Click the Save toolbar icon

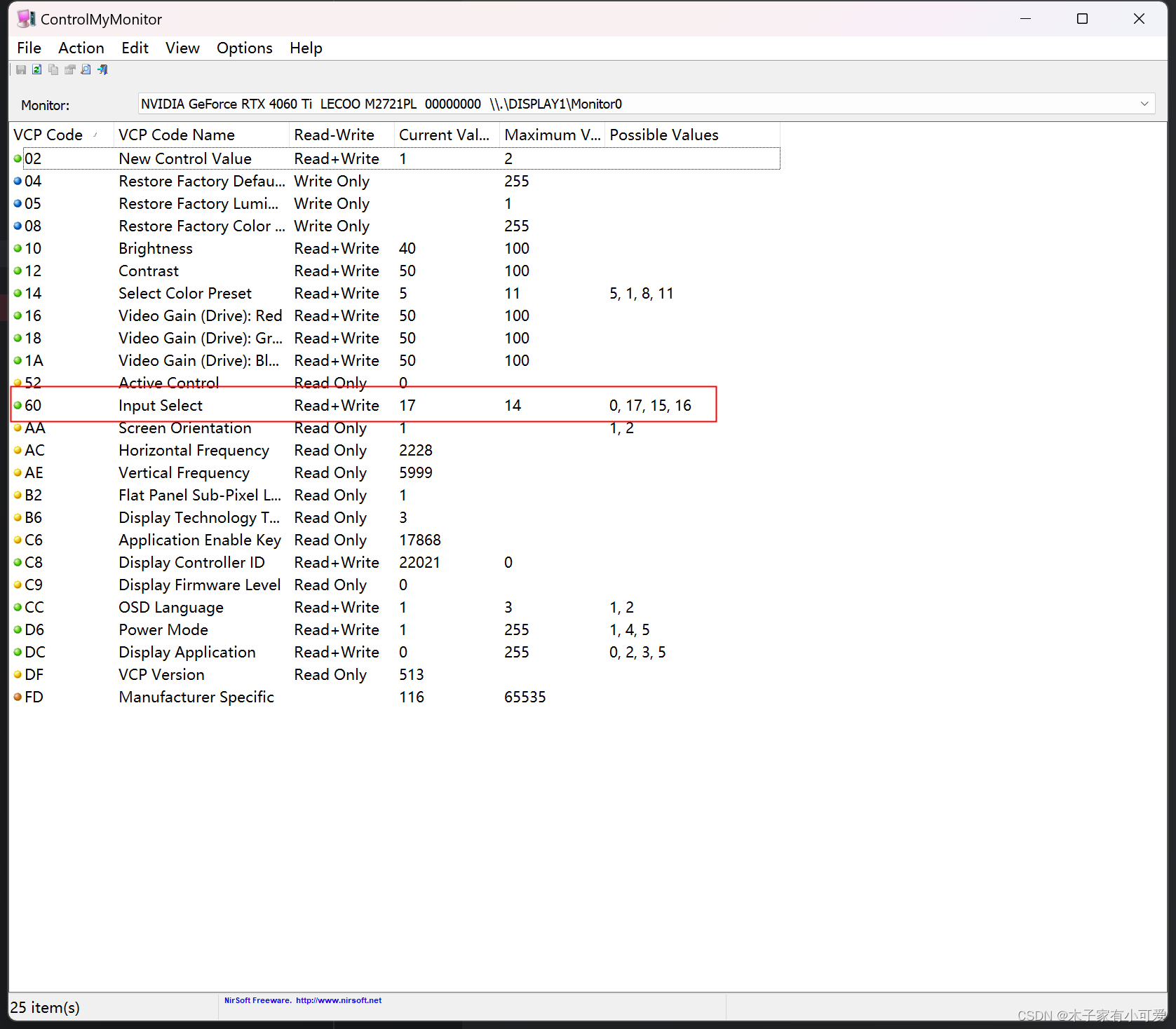click(21, 69)
